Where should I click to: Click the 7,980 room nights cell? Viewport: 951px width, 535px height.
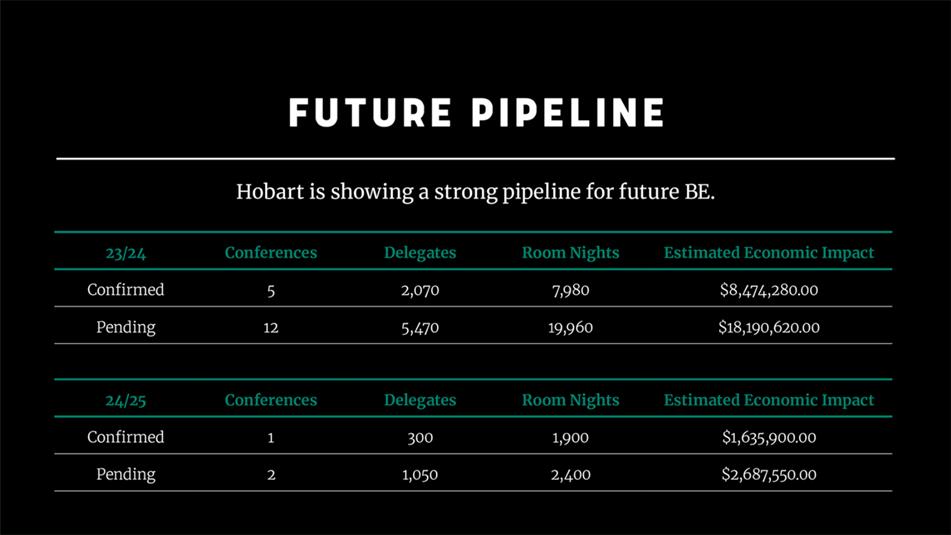[570, 290]
